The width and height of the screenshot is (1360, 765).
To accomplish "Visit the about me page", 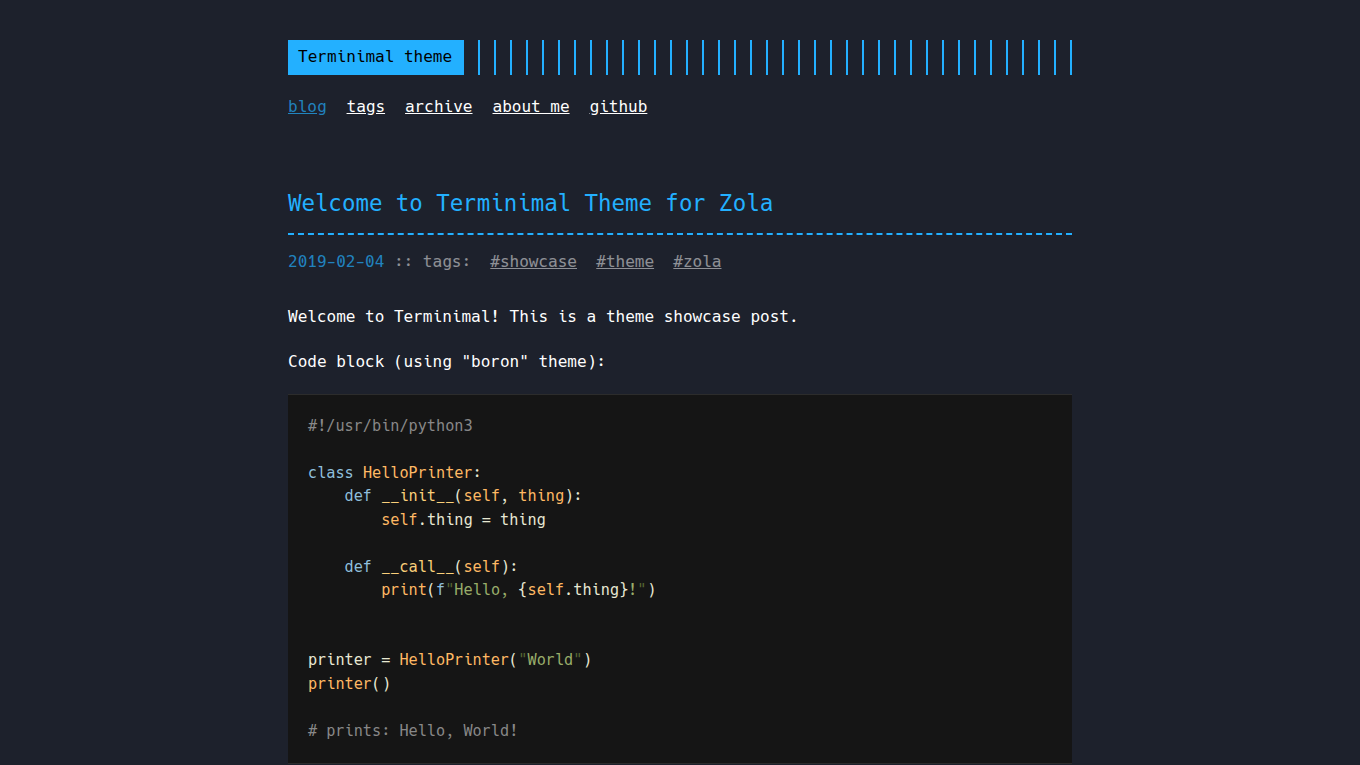I will pos(530,106).
